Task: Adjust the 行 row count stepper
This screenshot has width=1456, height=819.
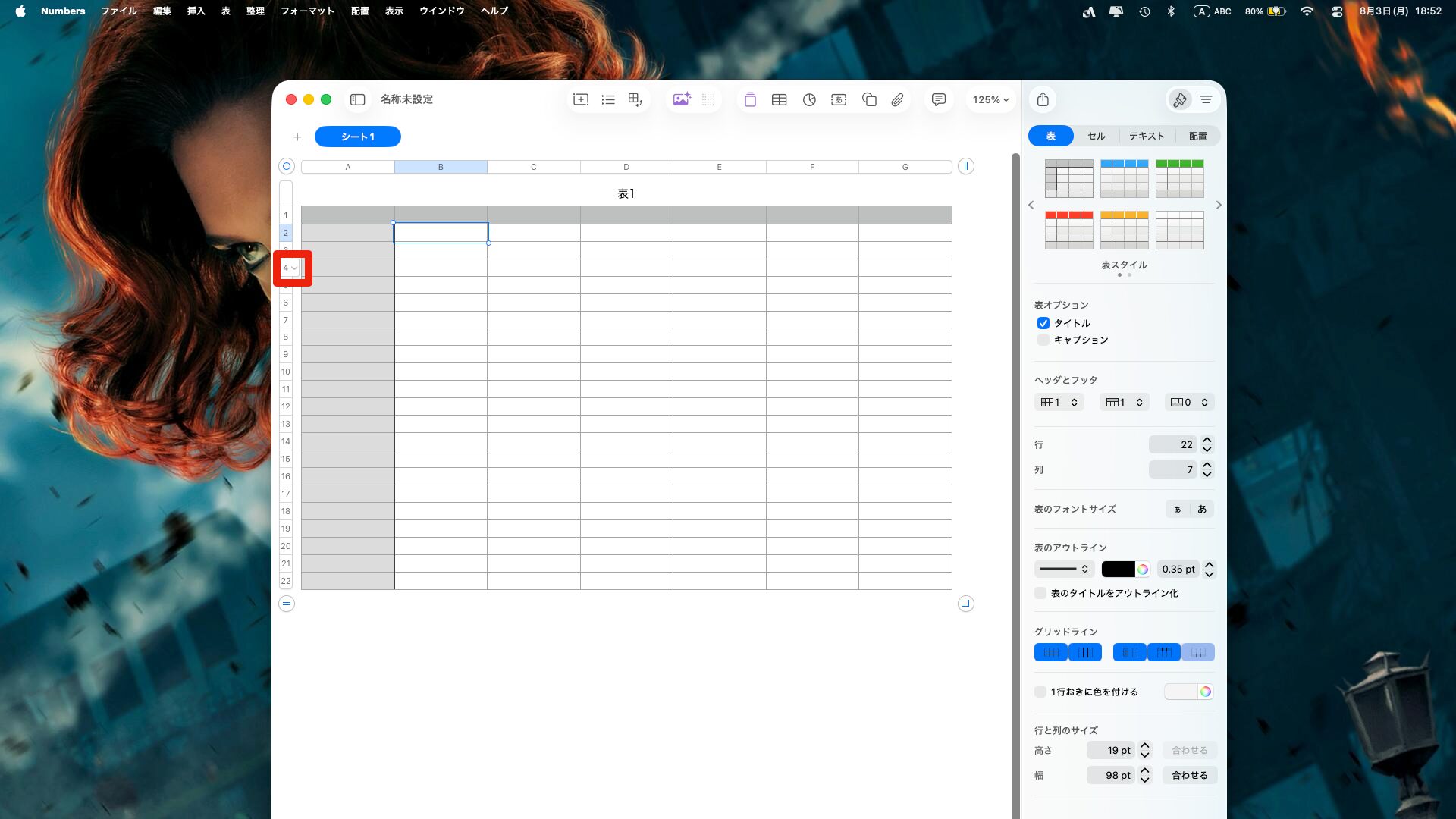Action: (1207, 444)
